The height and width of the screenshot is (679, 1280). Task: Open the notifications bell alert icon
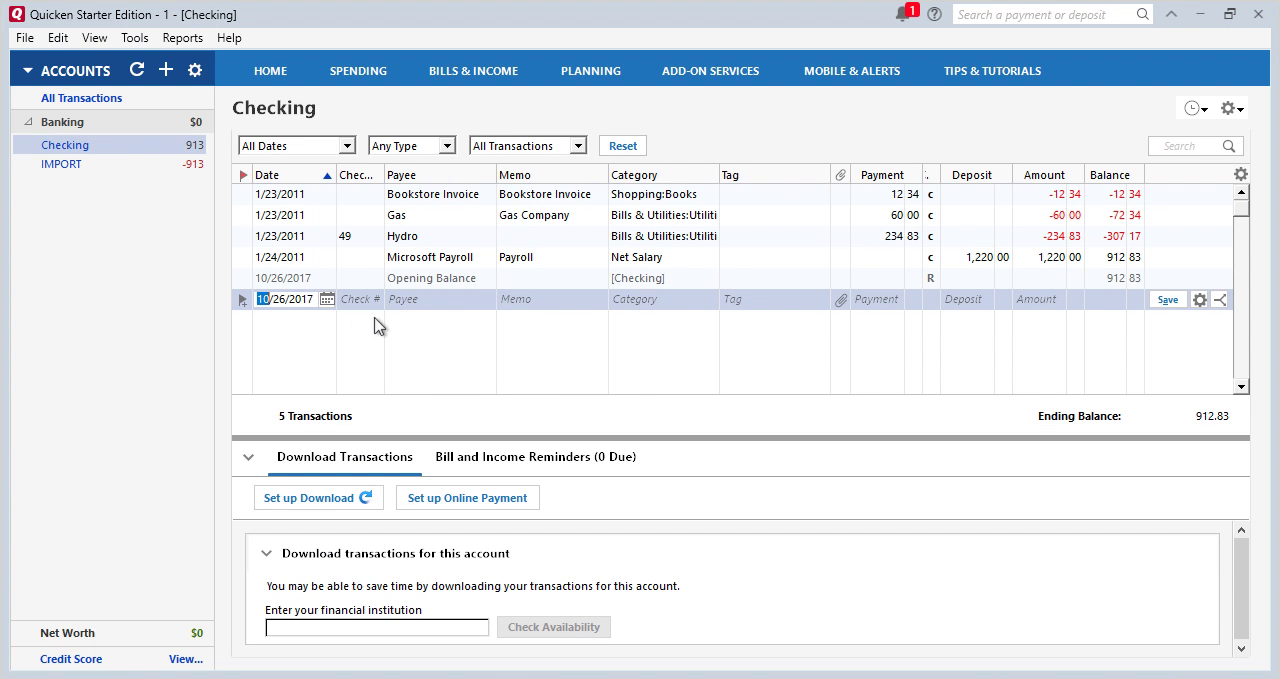pyautogui.click(x=905, y=14)
